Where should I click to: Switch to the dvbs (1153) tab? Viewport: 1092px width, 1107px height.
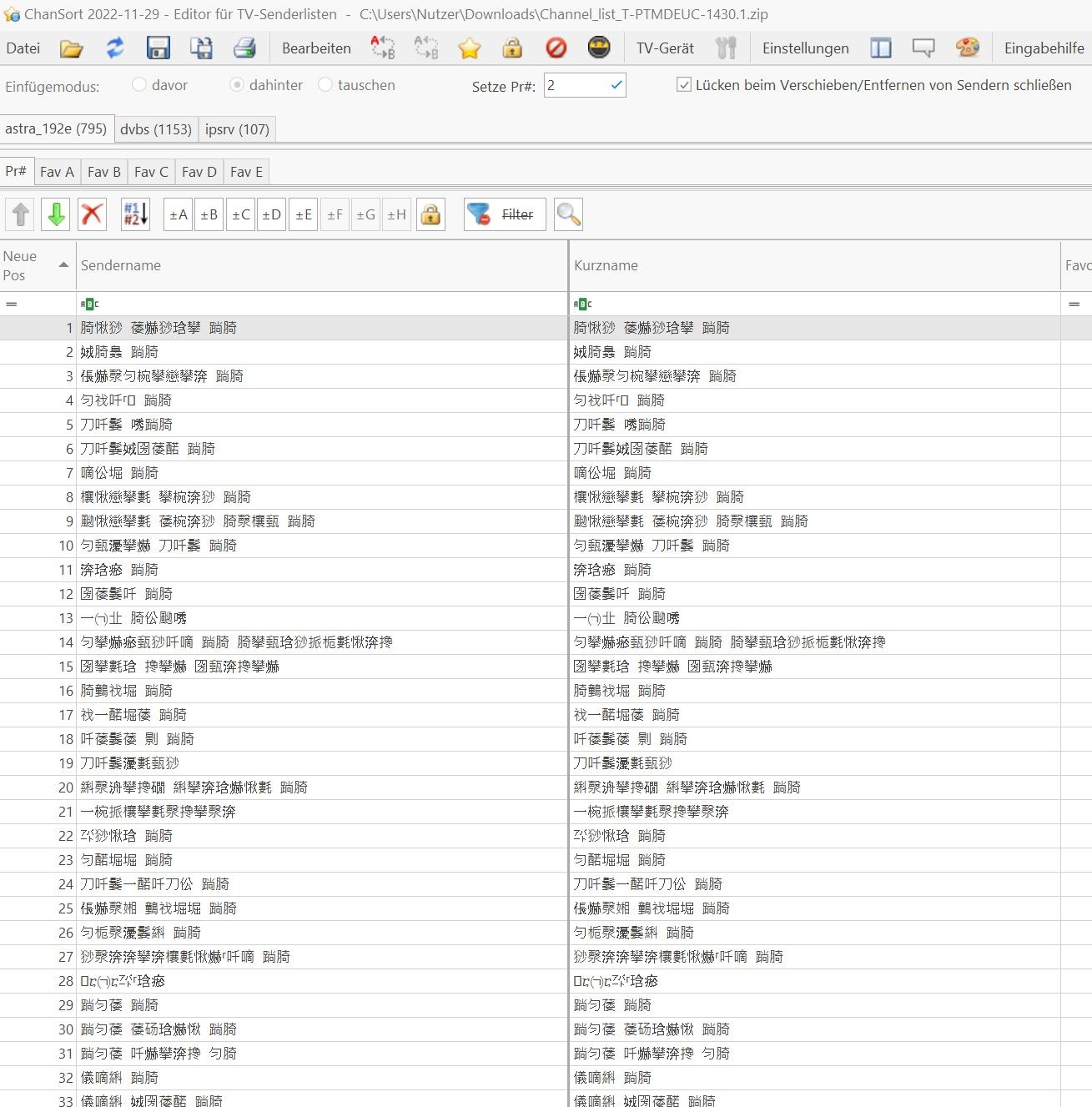pos(156,129)
